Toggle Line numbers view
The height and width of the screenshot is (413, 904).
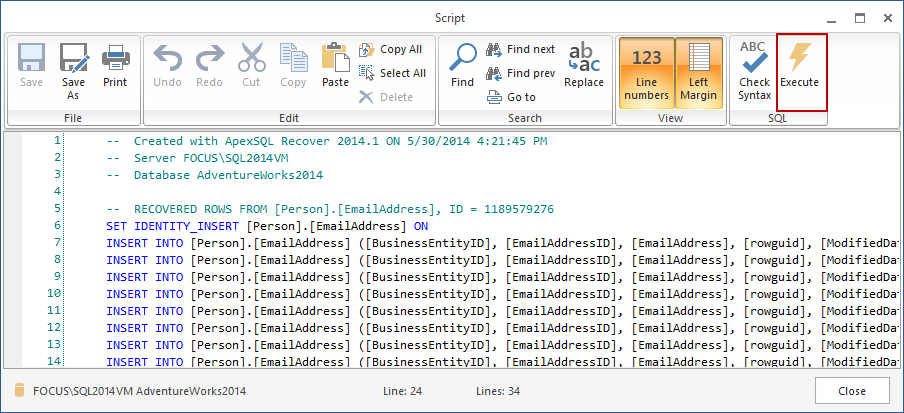point(646,73)
